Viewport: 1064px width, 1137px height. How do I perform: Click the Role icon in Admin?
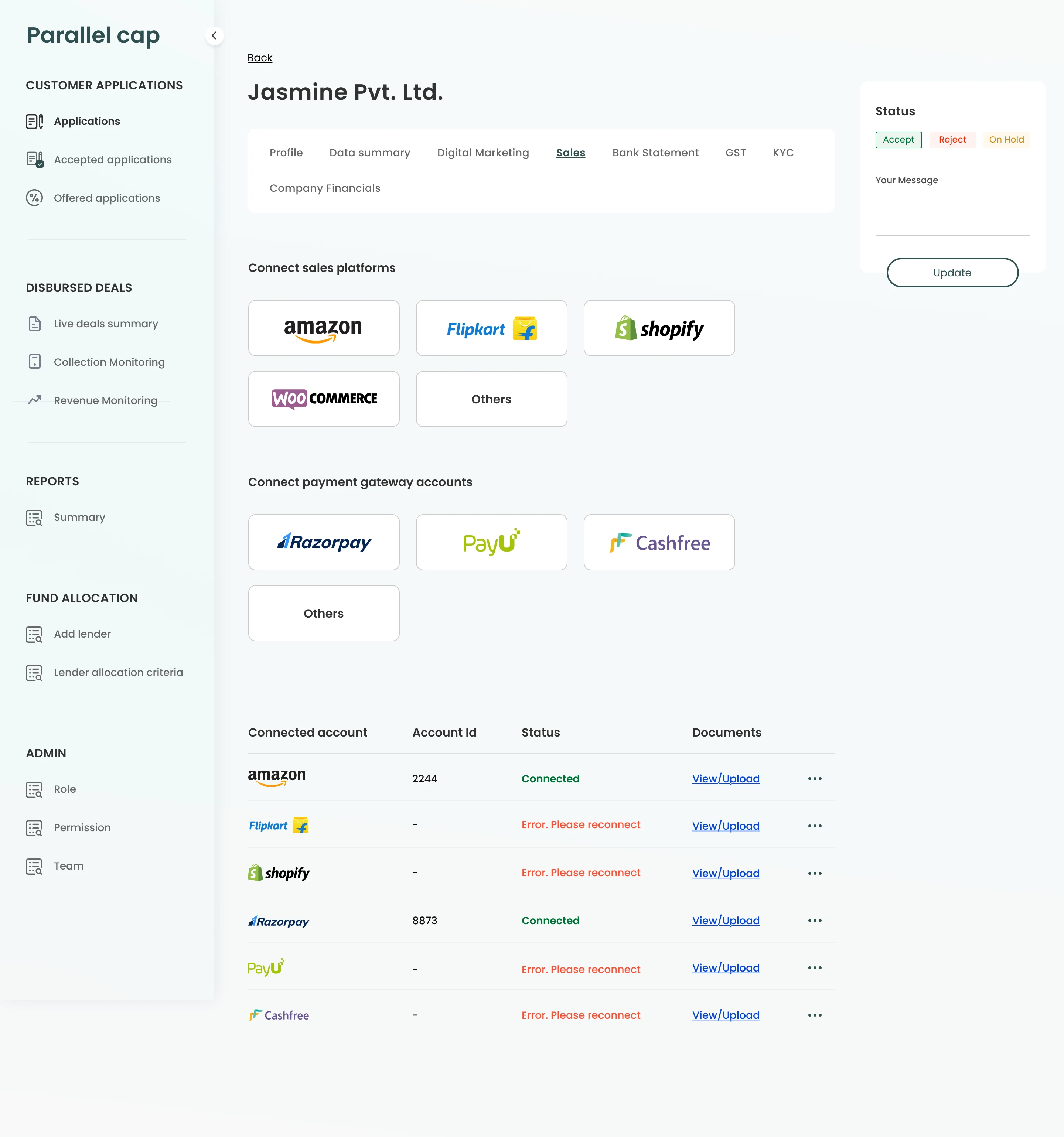click(x=34, y=789)
